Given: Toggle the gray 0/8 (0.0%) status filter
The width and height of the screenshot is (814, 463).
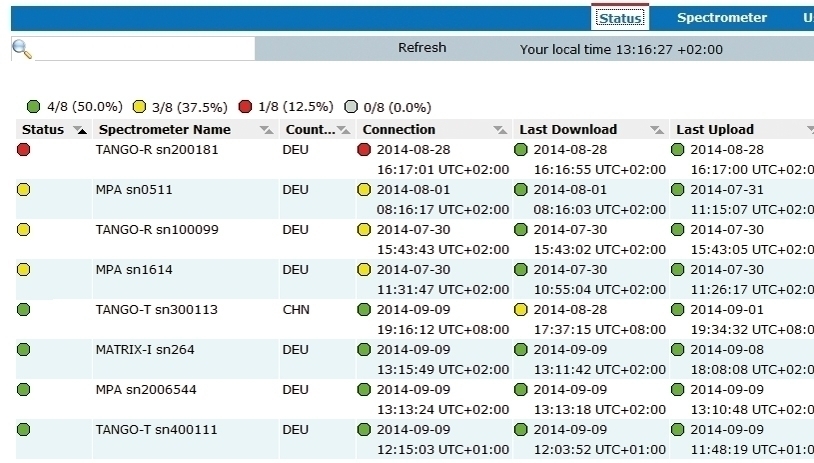Looking at the screenshot, I should coord(351,107).
